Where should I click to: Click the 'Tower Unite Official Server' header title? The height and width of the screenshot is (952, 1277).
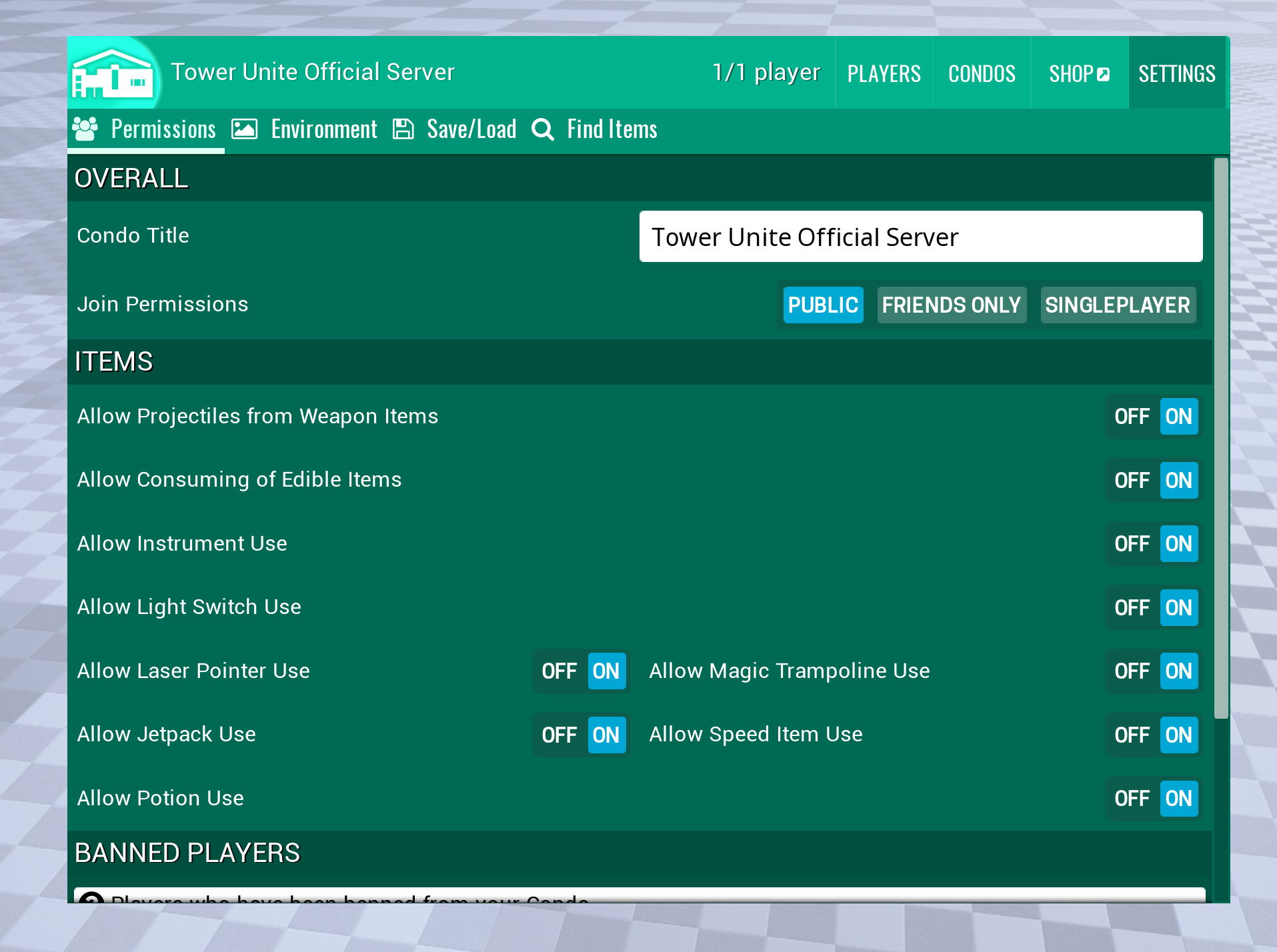click(x=313, y=72)
